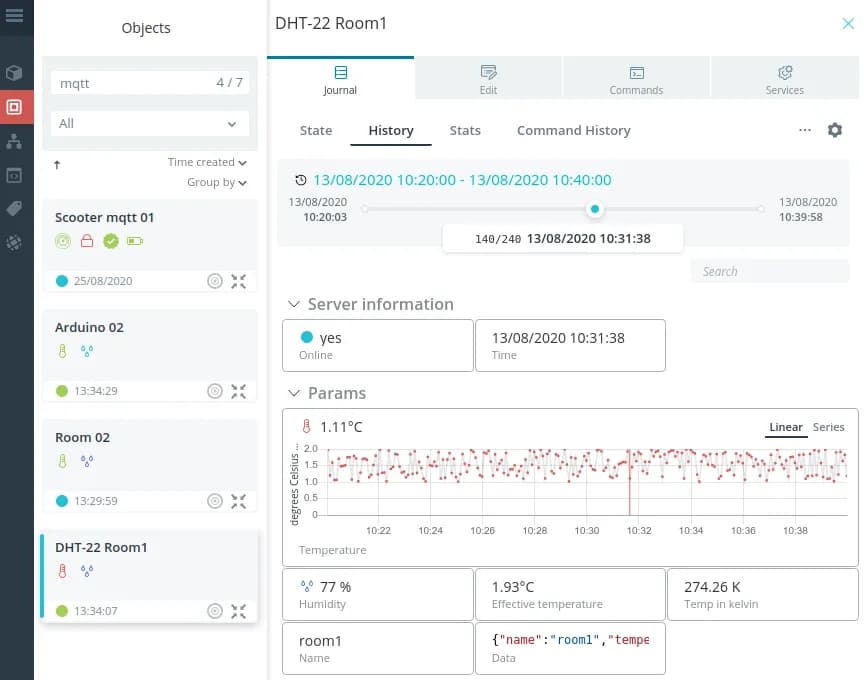The height and width of the screenshot is (680, 864).
Task: Open the hamburger menu in the sidebar
Action: (x=14, y=15)
